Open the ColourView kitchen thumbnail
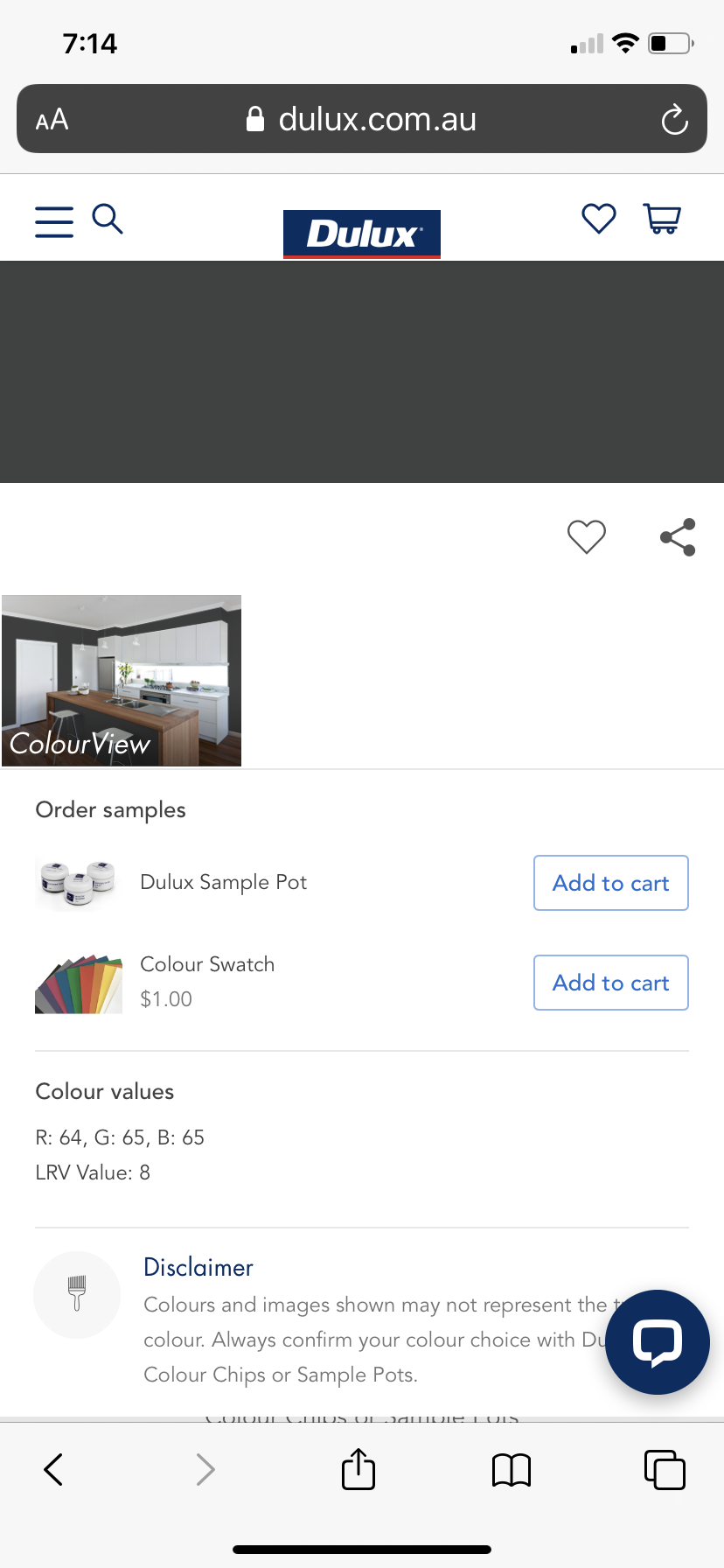724x1568 pixels. (122, 681)
